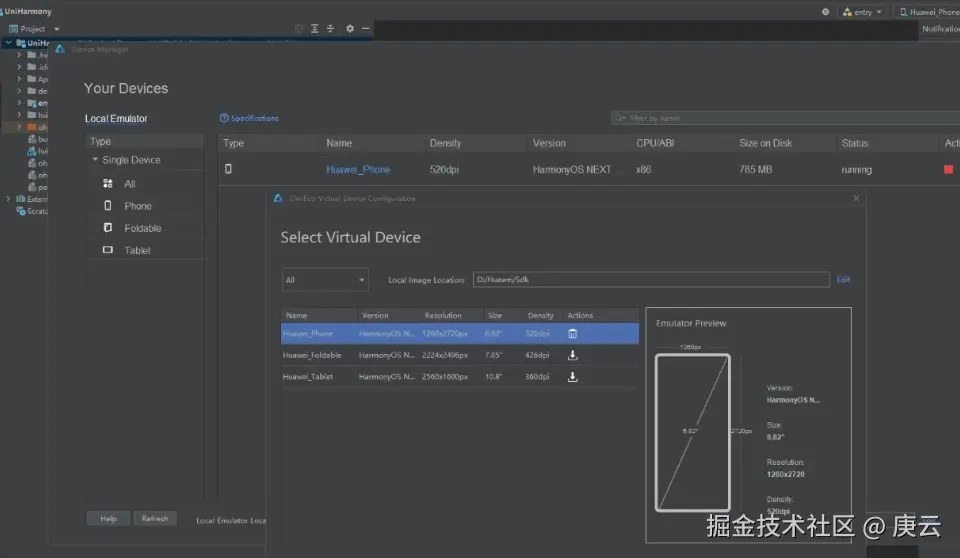Open the Project panel gear settings

tap(349, 29)
